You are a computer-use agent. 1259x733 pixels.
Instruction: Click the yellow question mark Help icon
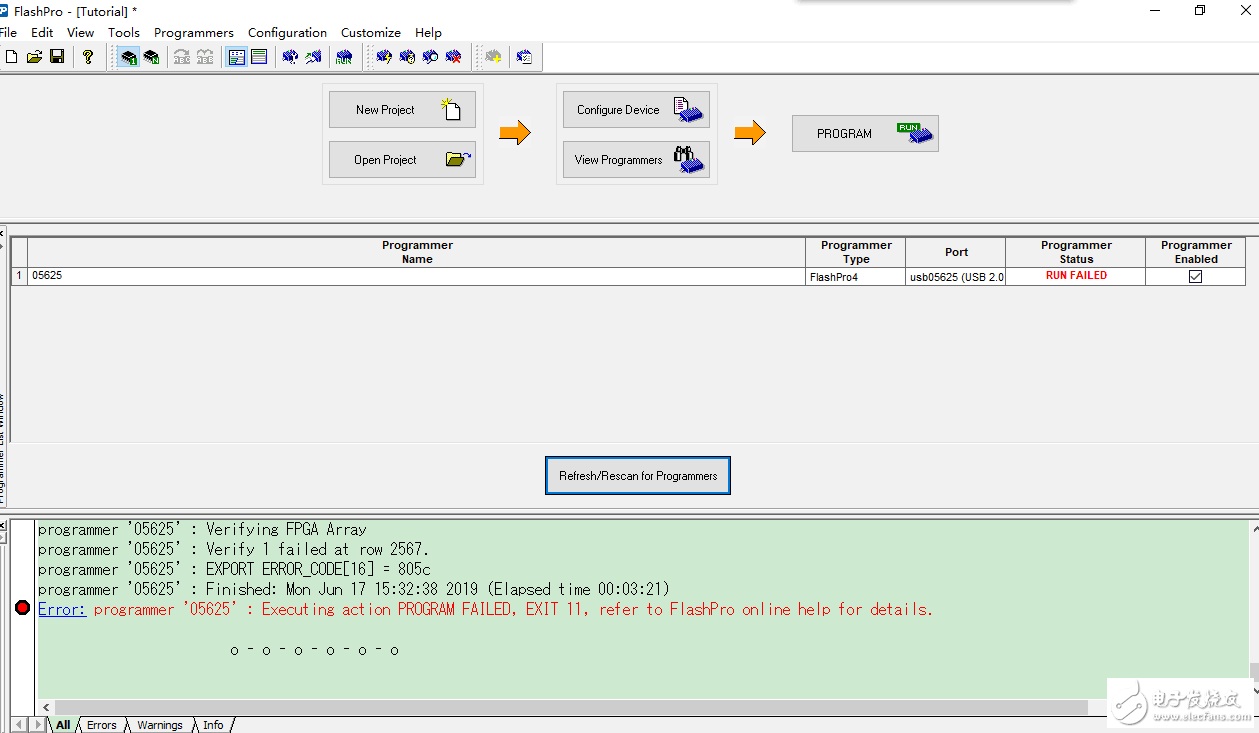tap(88, 57)
